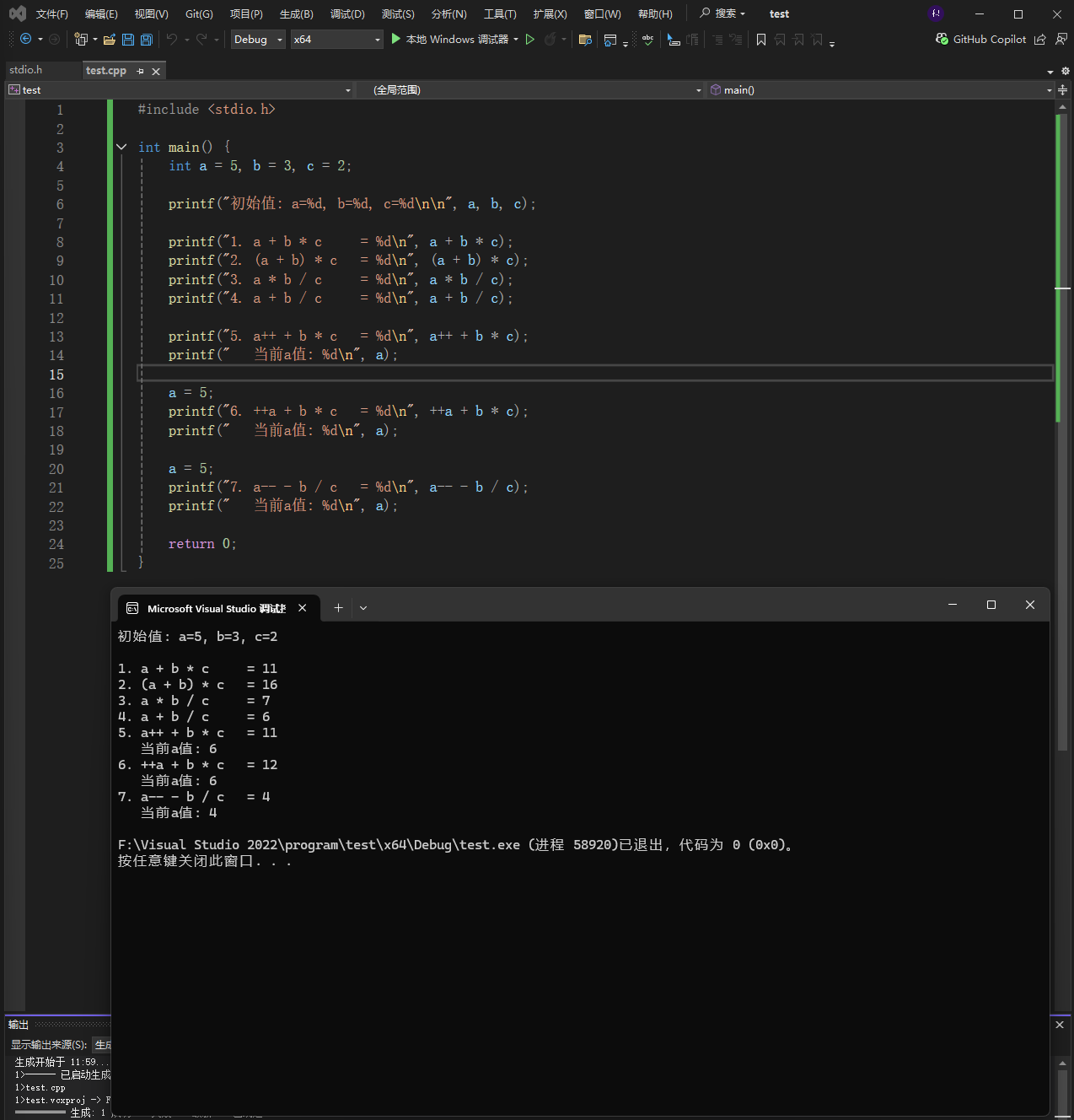Viewport: 1074px width, 1120px height.
Task: Click the console terminal tab icon
Action: click(132, 608)
